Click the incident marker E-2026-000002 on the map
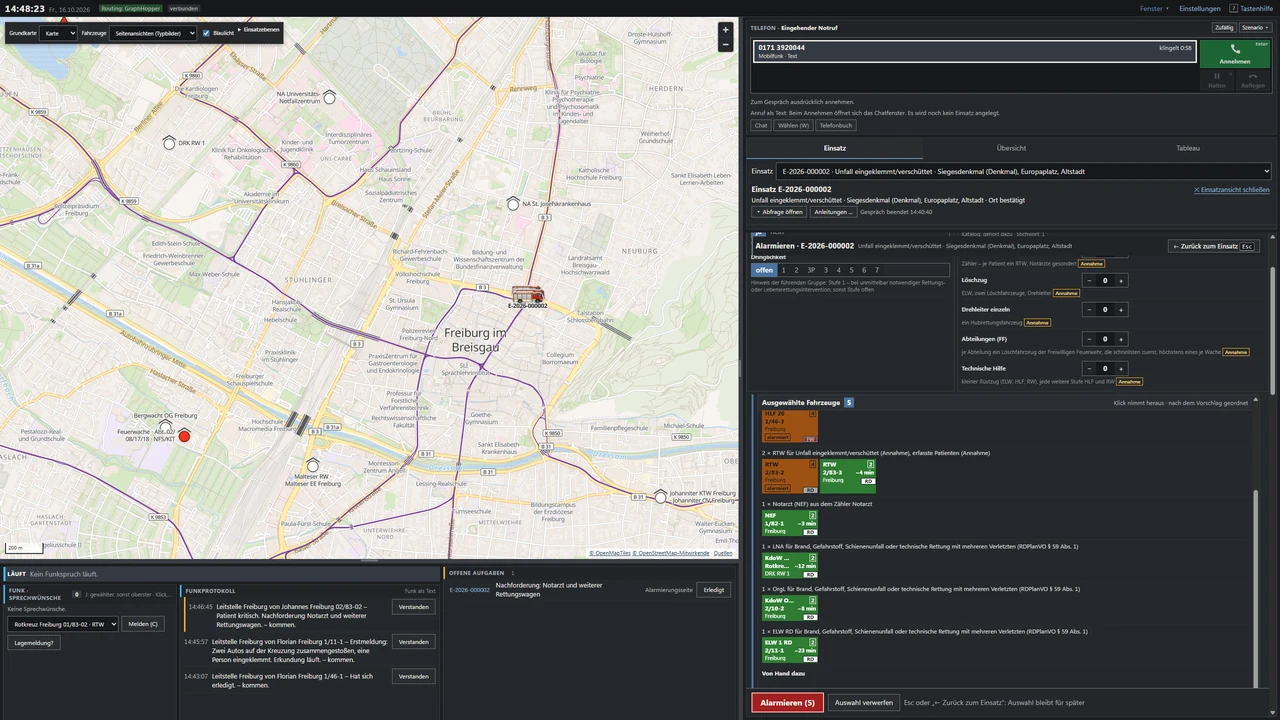 528,294
